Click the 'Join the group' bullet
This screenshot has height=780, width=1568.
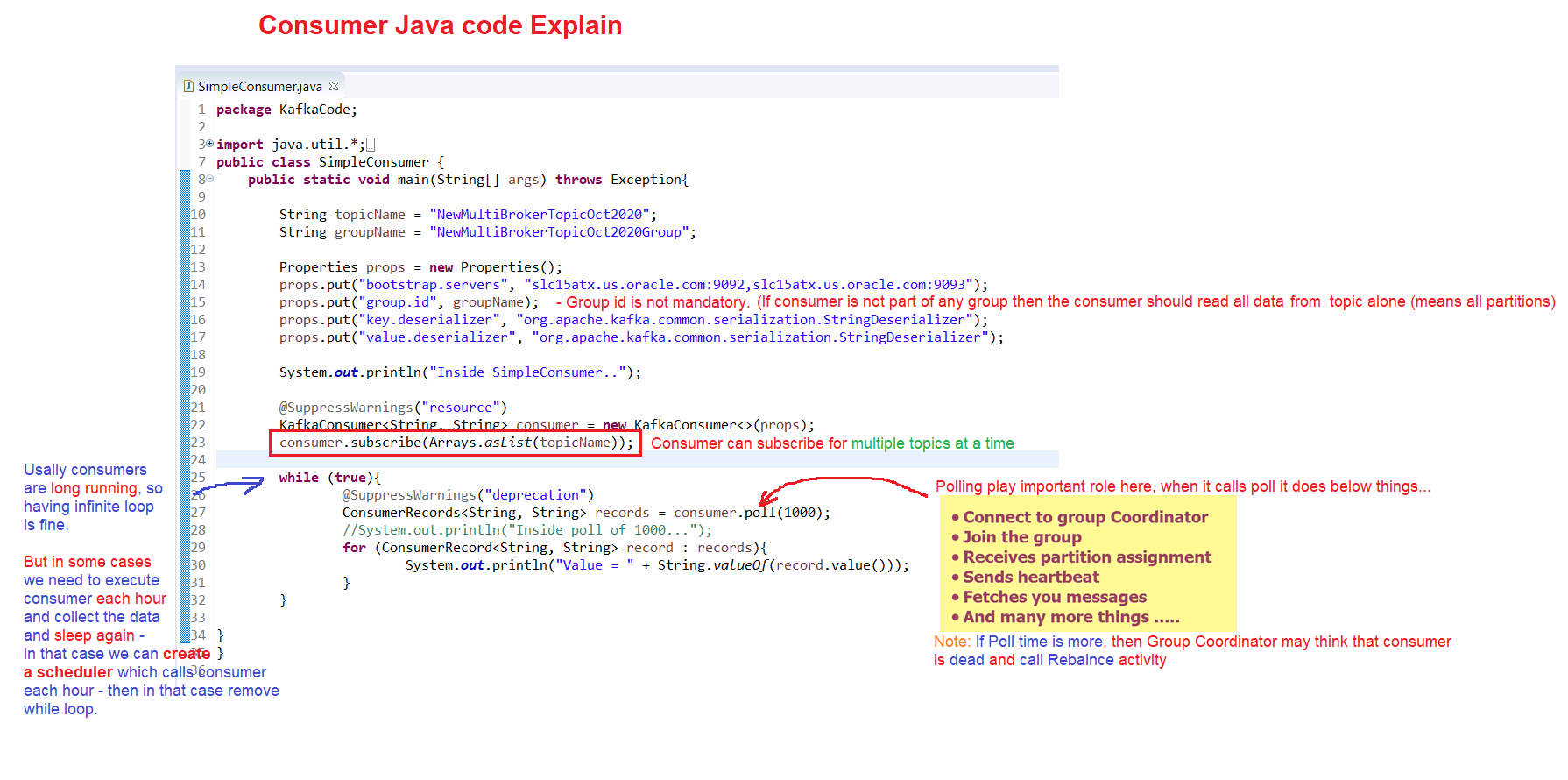point(1016,537)
